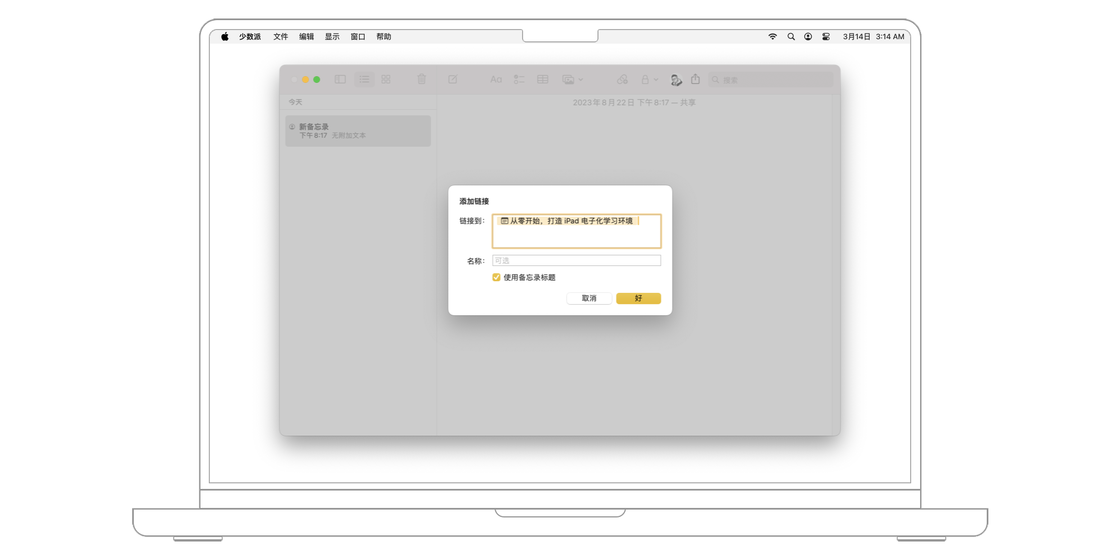Open the collaboration avatar icon
Viewport: 1120px width, 560px height.
(676, 80)
